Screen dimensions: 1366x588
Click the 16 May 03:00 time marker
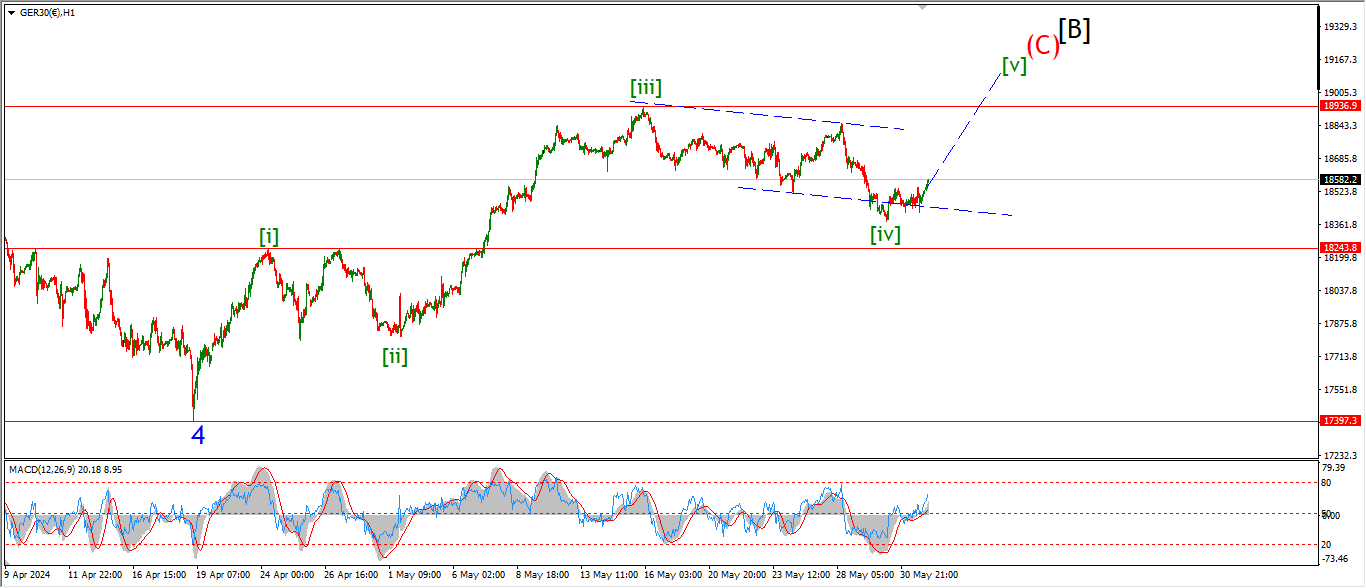(x=673, y=575)
